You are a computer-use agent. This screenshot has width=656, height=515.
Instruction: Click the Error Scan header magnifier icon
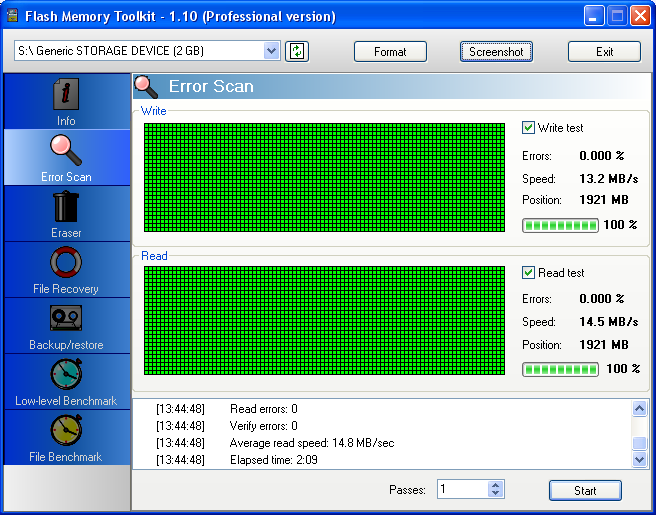tap(146, 87)
